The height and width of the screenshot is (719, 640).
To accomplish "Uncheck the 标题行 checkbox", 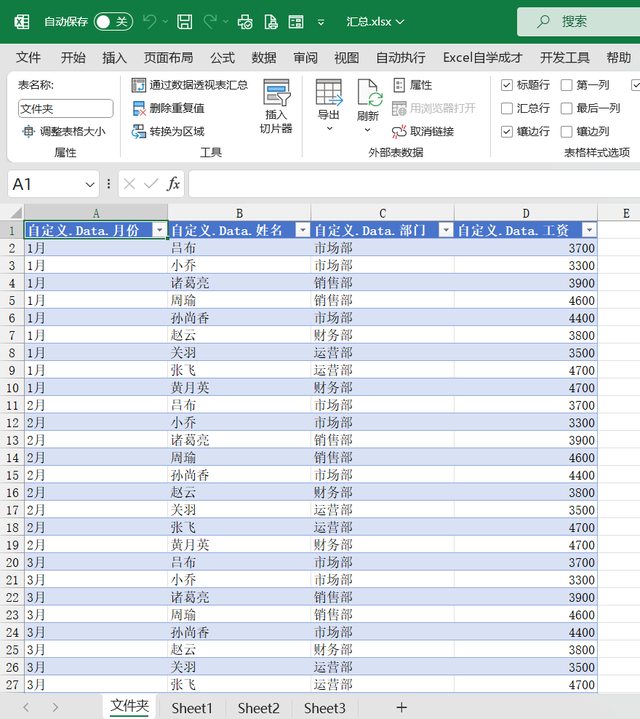I will click(507, 85).
